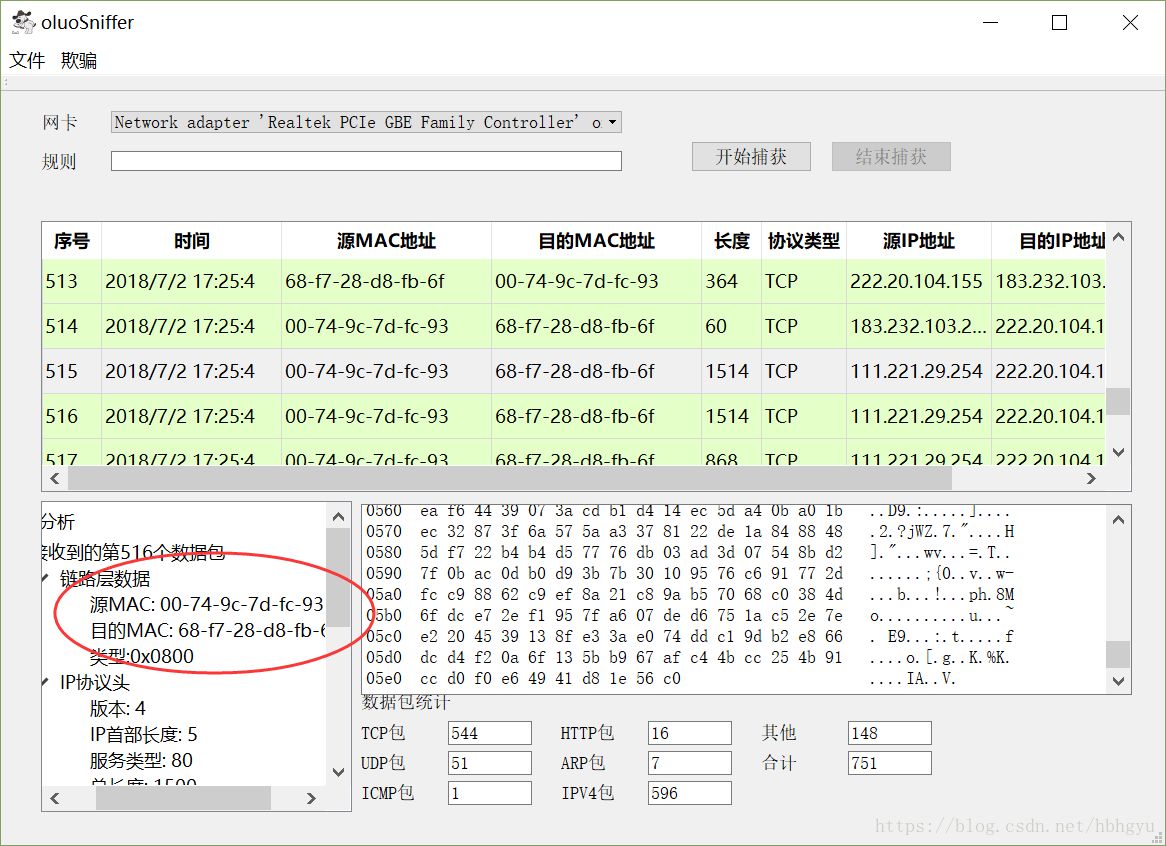Click hex dump scroll up arrow

pyautogui.click(x=1118, y=520)
